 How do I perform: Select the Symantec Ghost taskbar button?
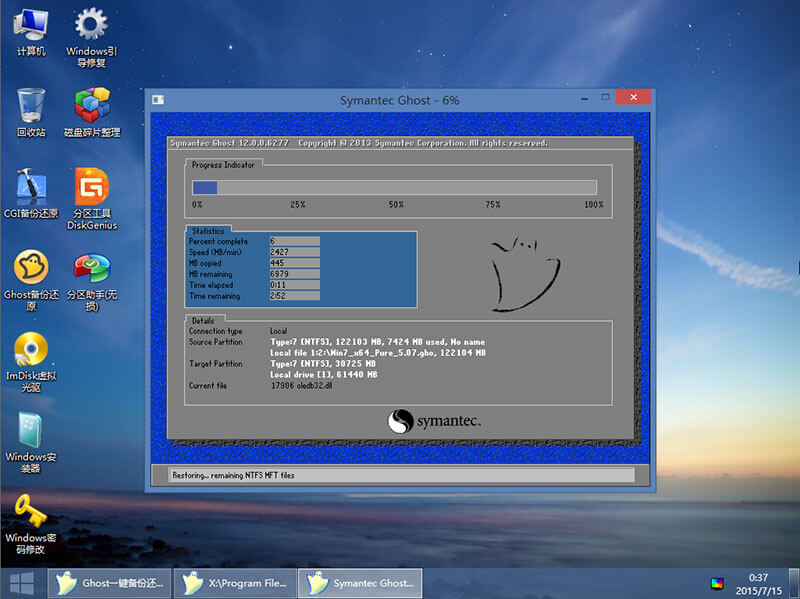pyautogui.click(x=361, y=583)
